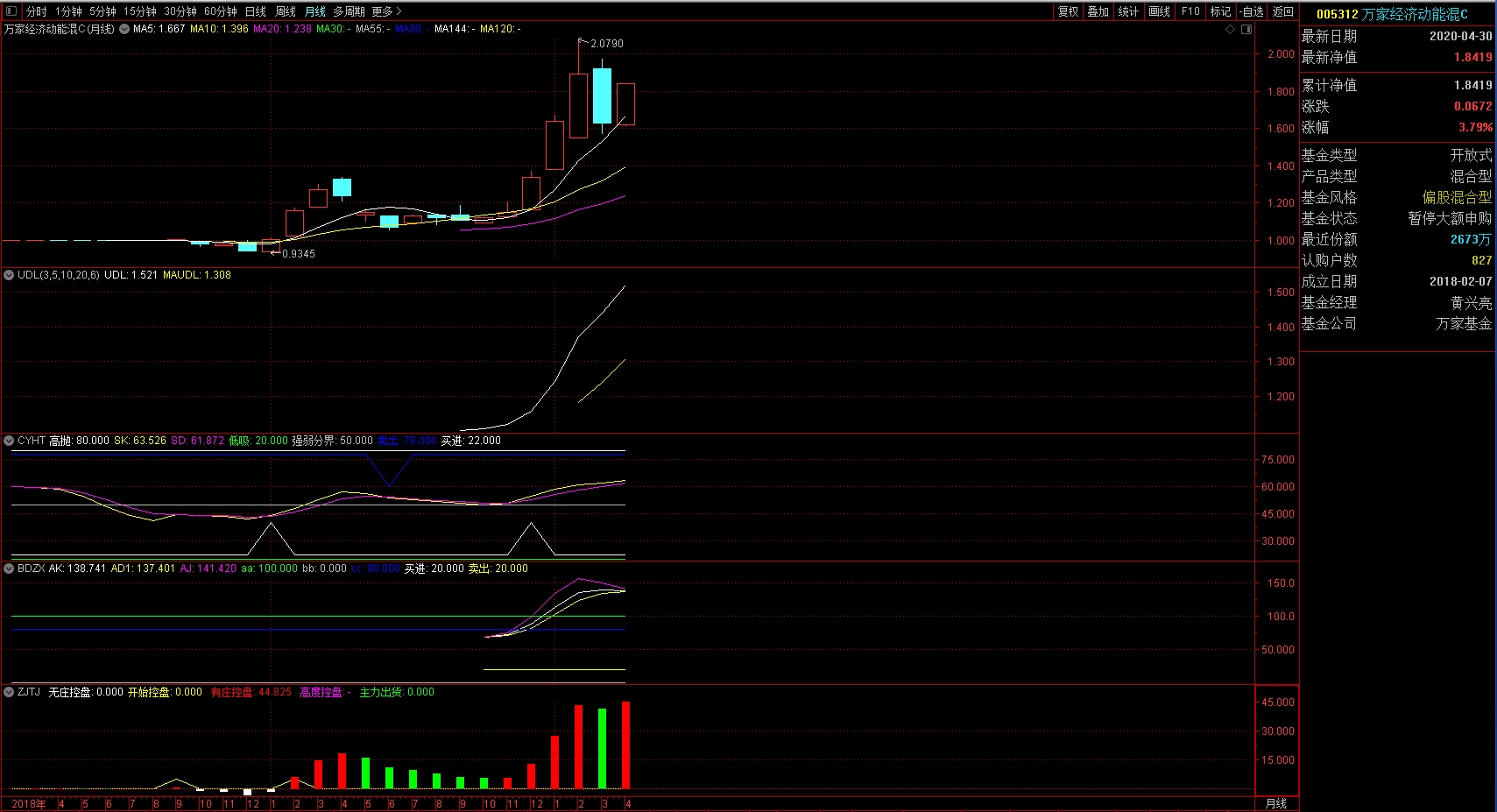
Task: Expand the 更多 periods menu
Action: tap(386, 11)
